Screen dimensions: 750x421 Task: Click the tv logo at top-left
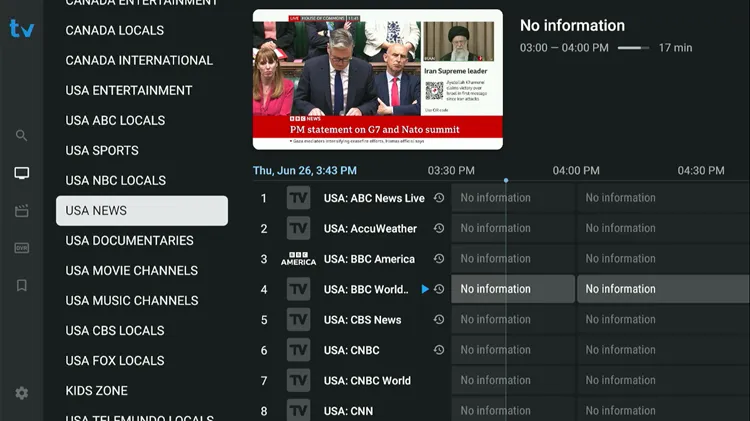pos(22,28)
